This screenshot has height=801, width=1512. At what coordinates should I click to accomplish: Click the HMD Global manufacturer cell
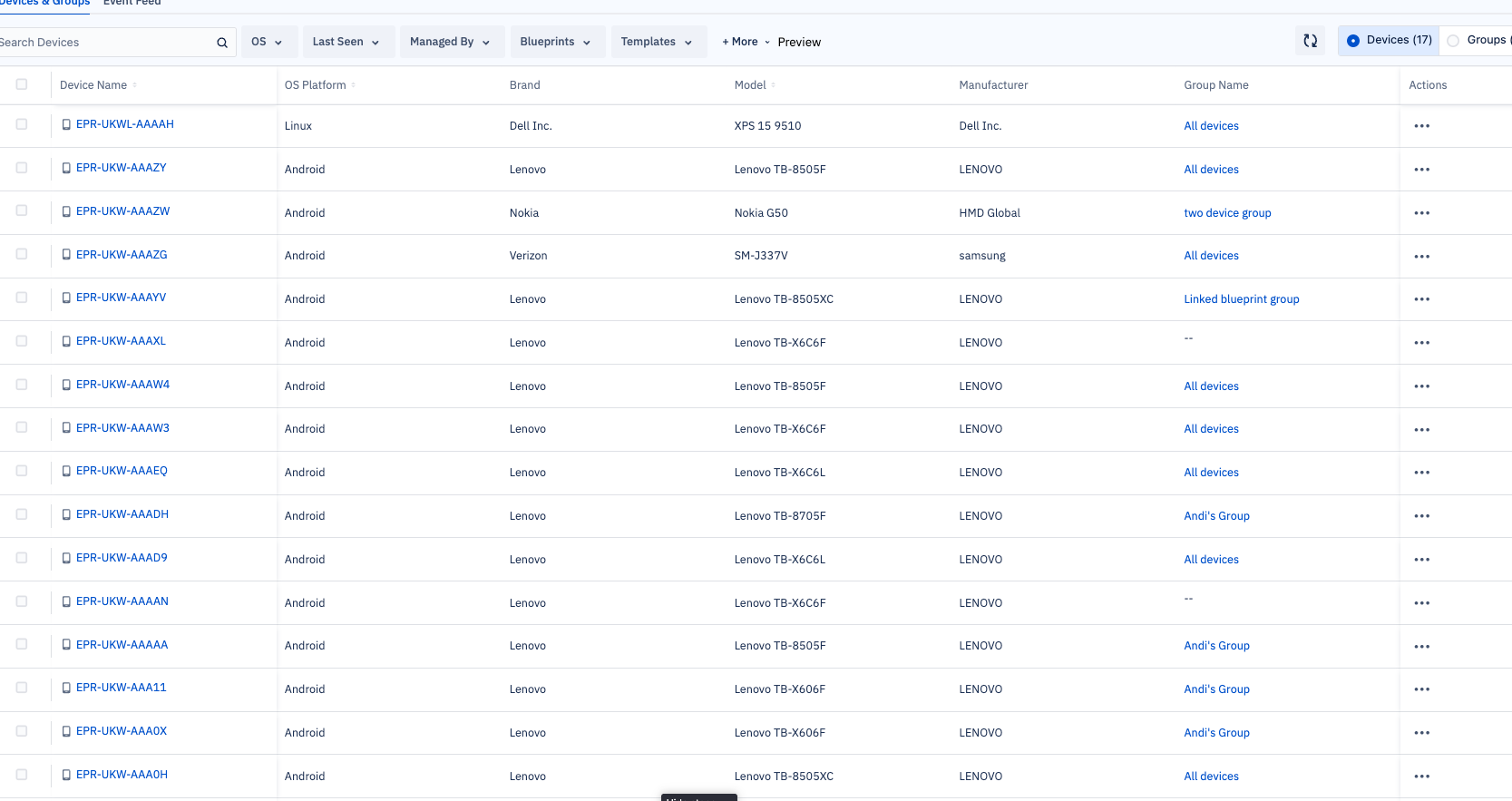(x=990, y=213)
